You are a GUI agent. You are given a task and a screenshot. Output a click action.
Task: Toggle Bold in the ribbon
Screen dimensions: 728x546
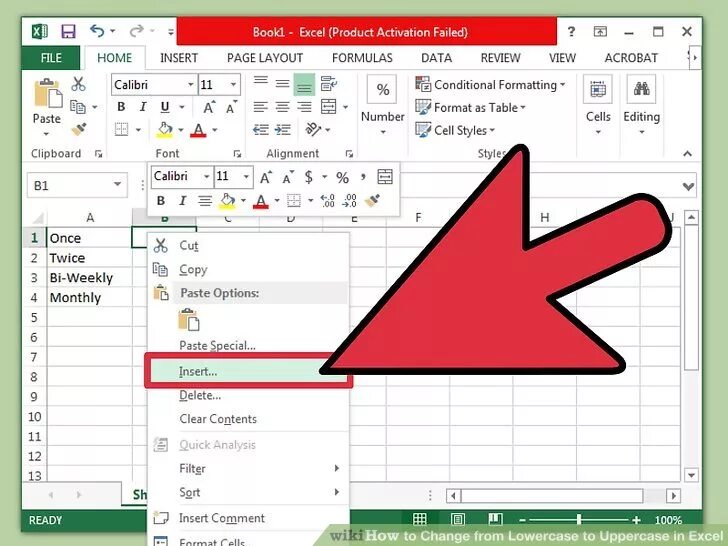121,107
